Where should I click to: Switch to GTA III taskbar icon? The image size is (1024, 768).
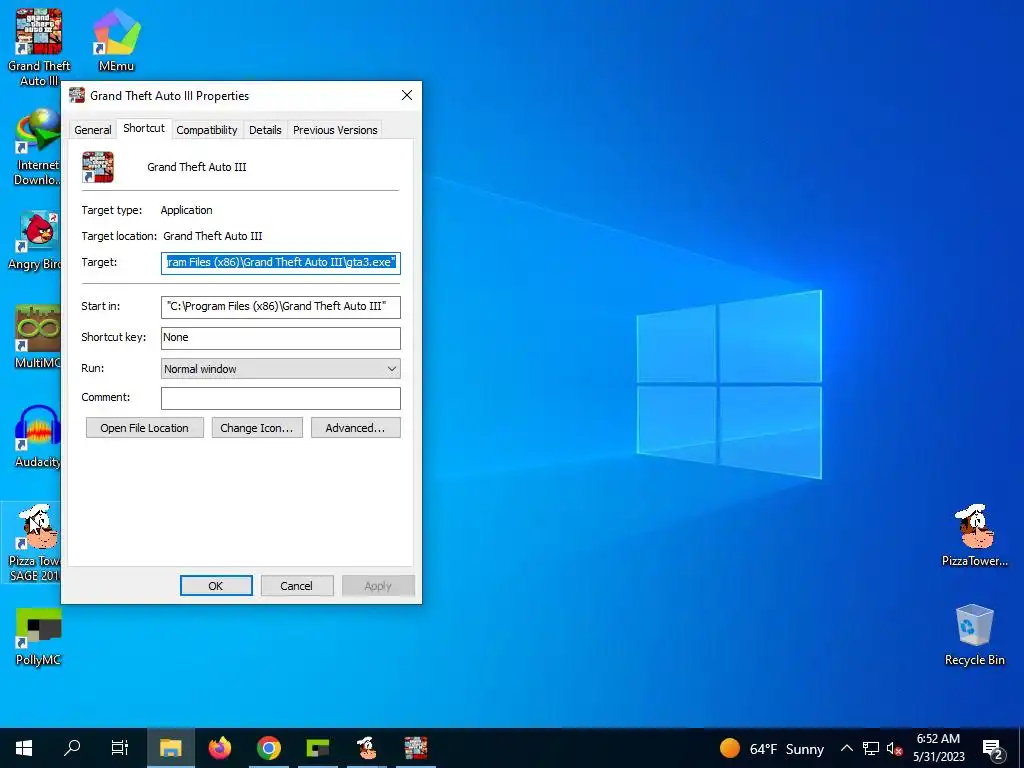(415, 748)
